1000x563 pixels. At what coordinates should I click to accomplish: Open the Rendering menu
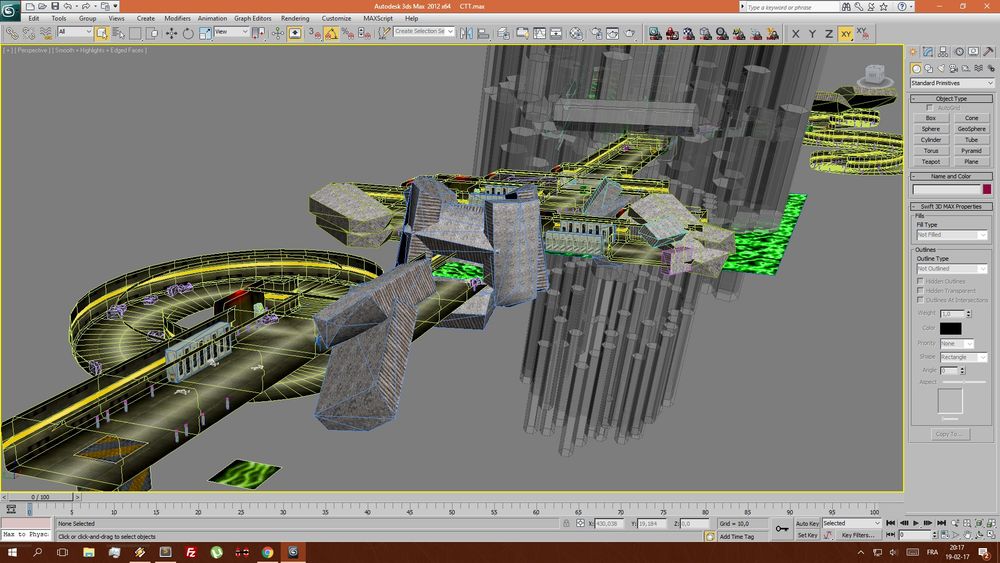pyautogui.click(x=295, y=18)
